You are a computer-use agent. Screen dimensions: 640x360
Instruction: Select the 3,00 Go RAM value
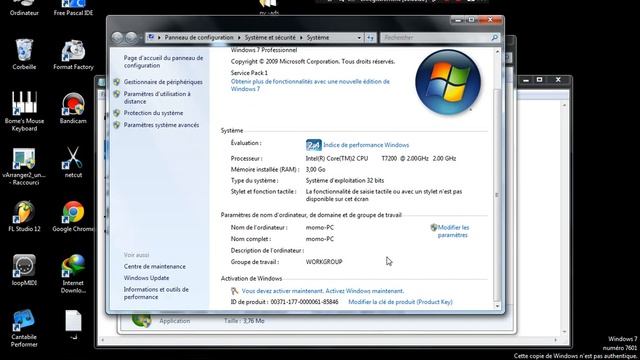pos(316,169)
